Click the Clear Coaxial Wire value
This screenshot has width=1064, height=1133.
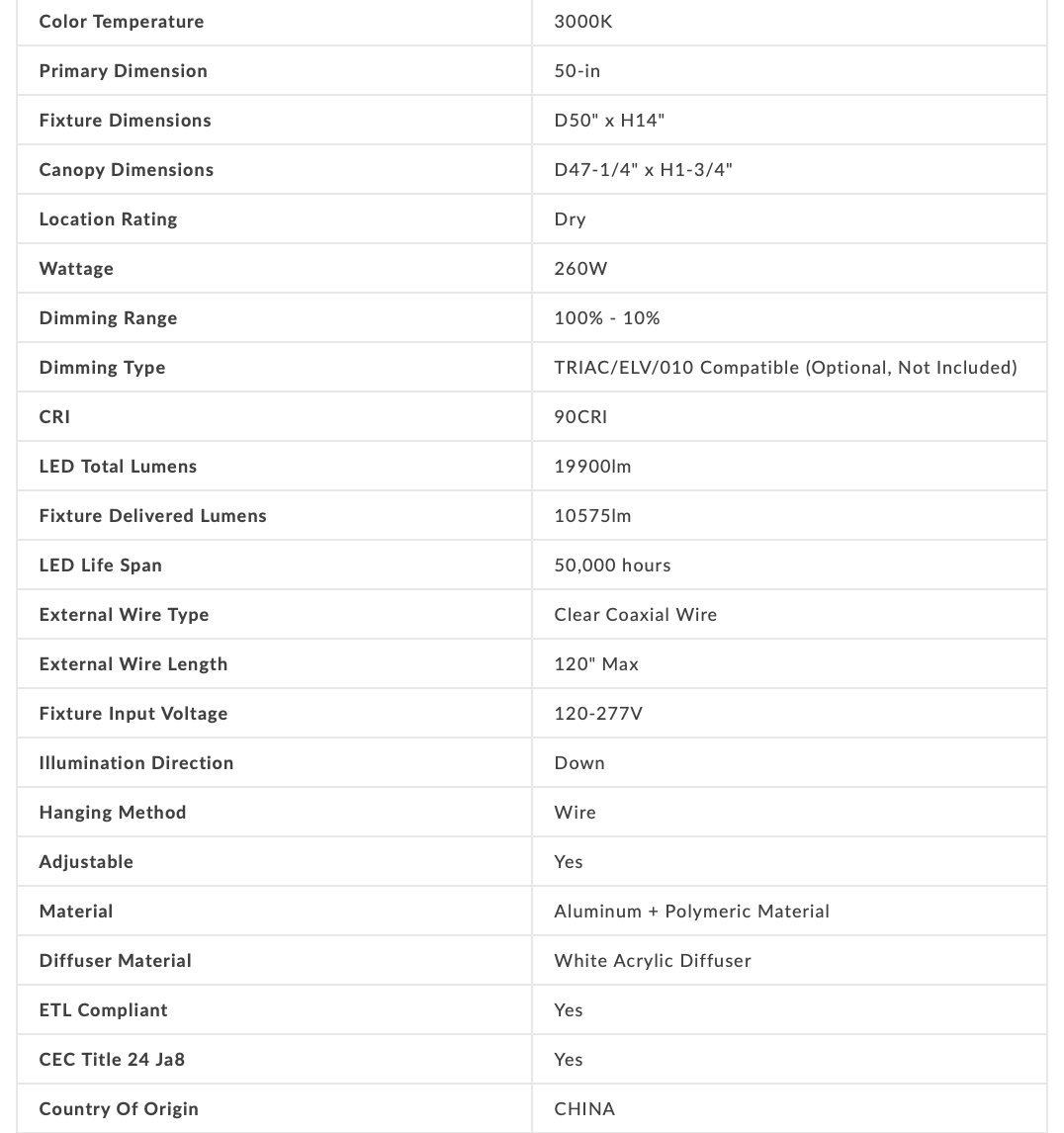[x=635, y=615]
